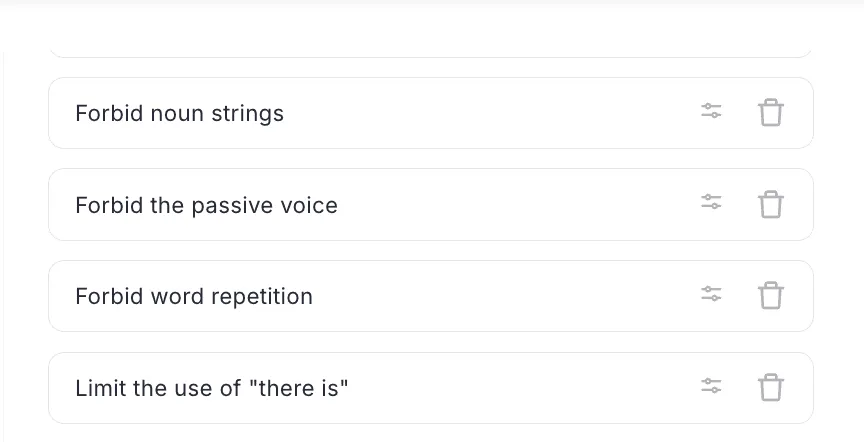Adjust options for Forbid the passive voice
The width and height of the screenshot is (864, 442).
[x=711, y=203]
